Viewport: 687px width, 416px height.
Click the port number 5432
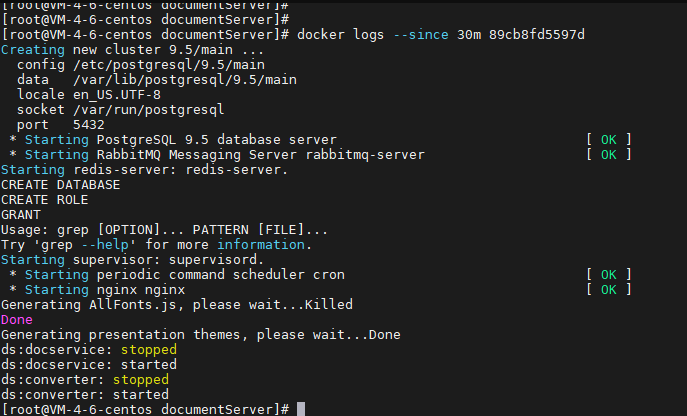click(89, 125)
